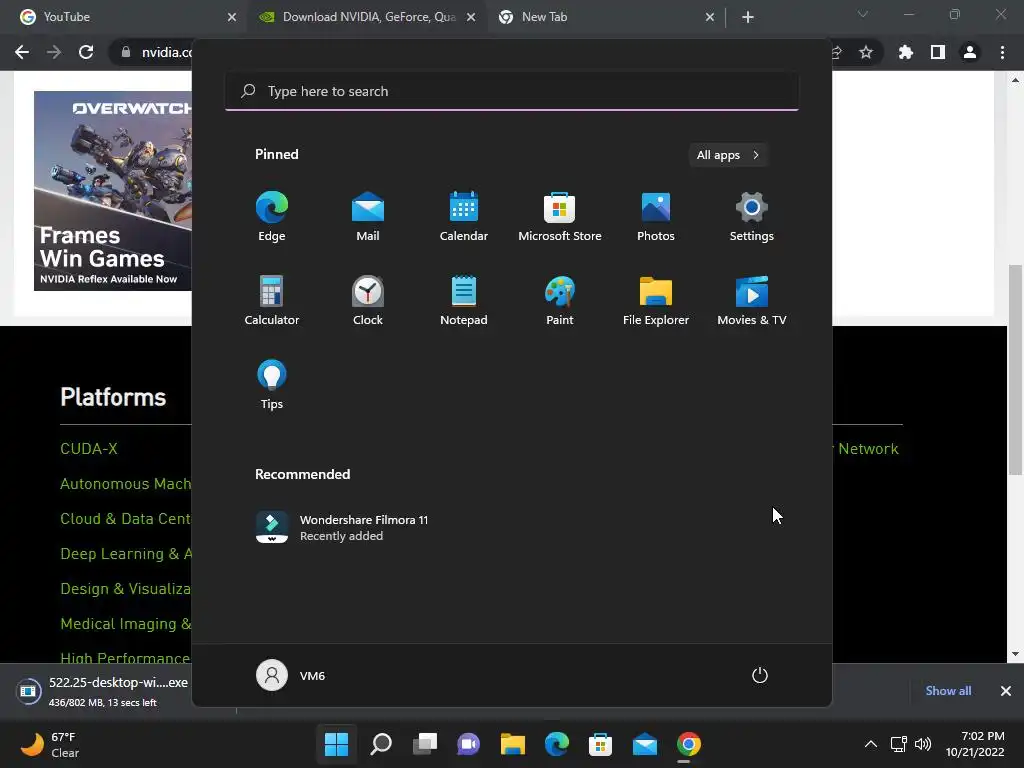The width and height of the screenshot is (1024, 768).
Task: Open Teams Chat on taskbar
Action: (468, 744)
